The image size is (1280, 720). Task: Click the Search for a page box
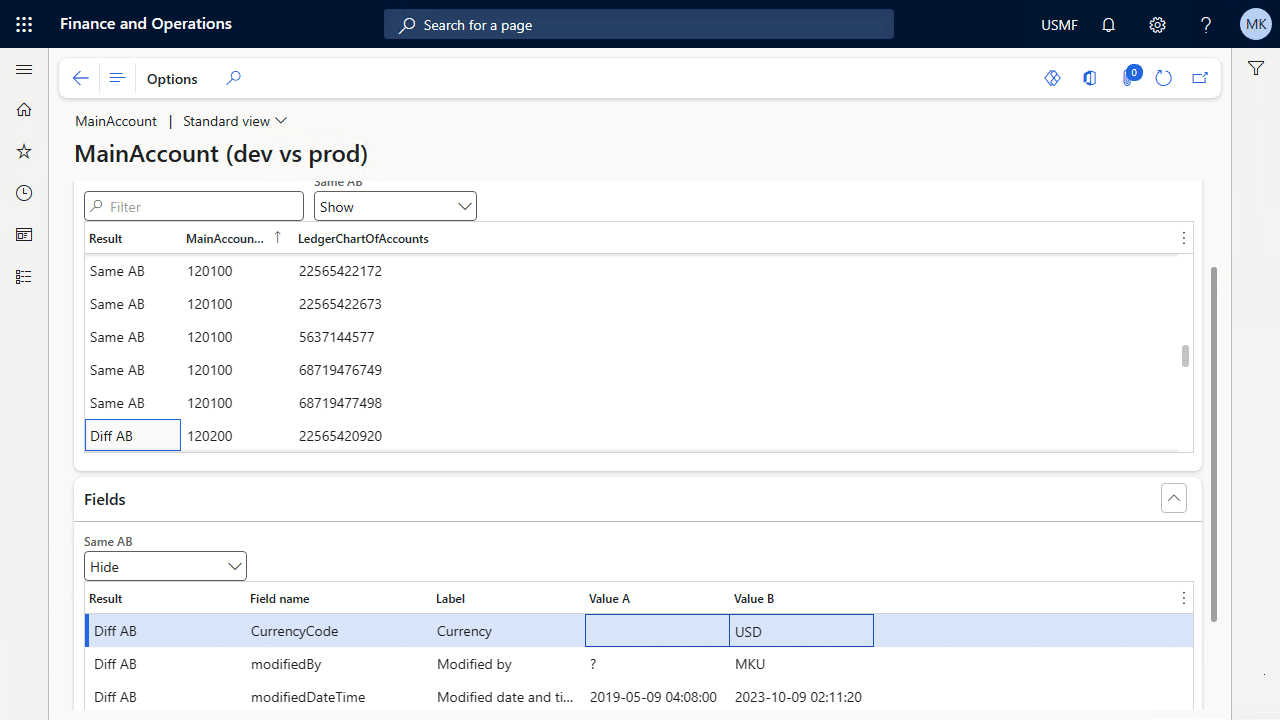pyautogui.click(x=639, y=25)
